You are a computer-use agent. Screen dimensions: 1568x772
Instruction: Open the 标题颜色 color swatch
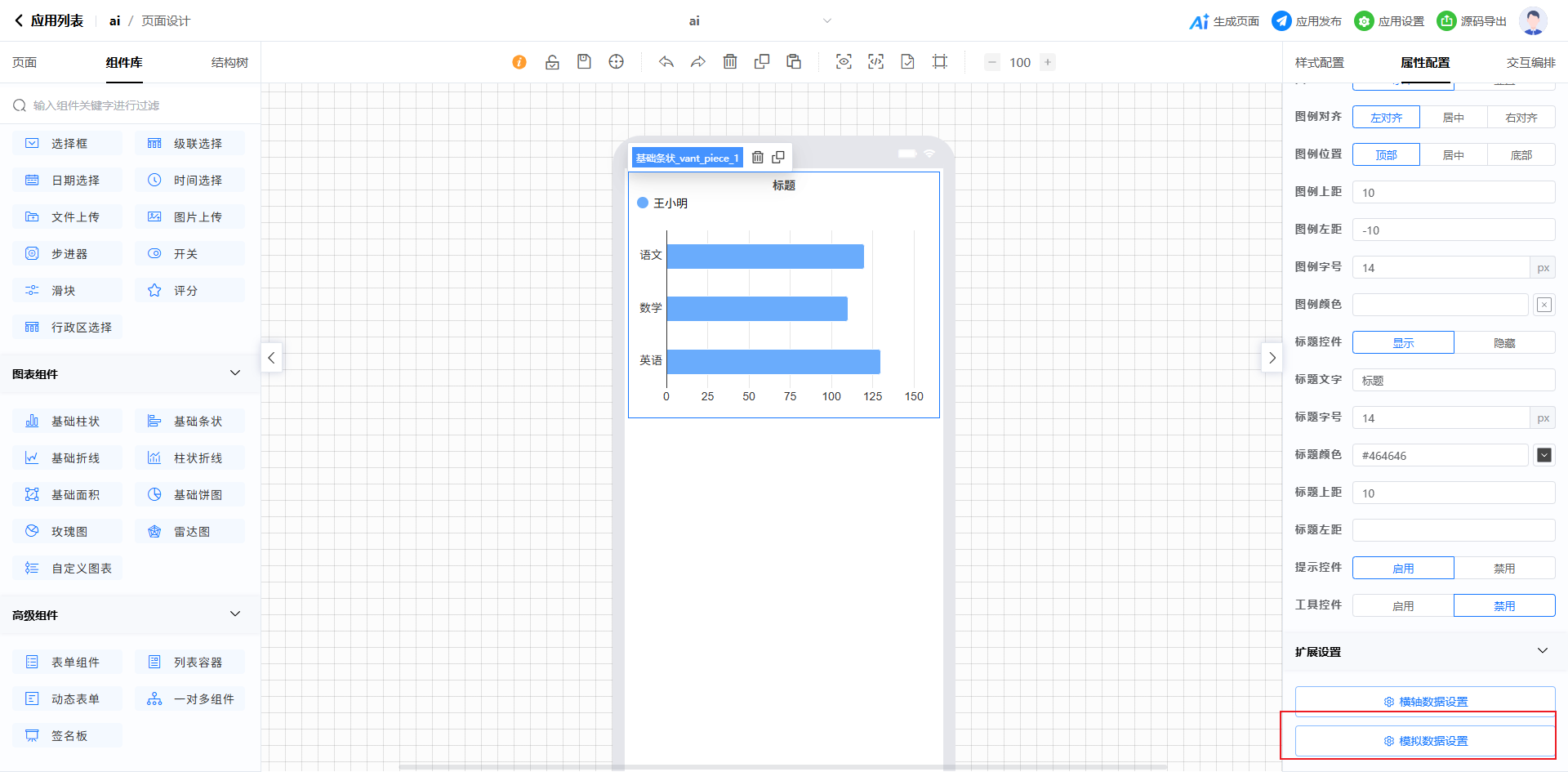point(1543,455)
